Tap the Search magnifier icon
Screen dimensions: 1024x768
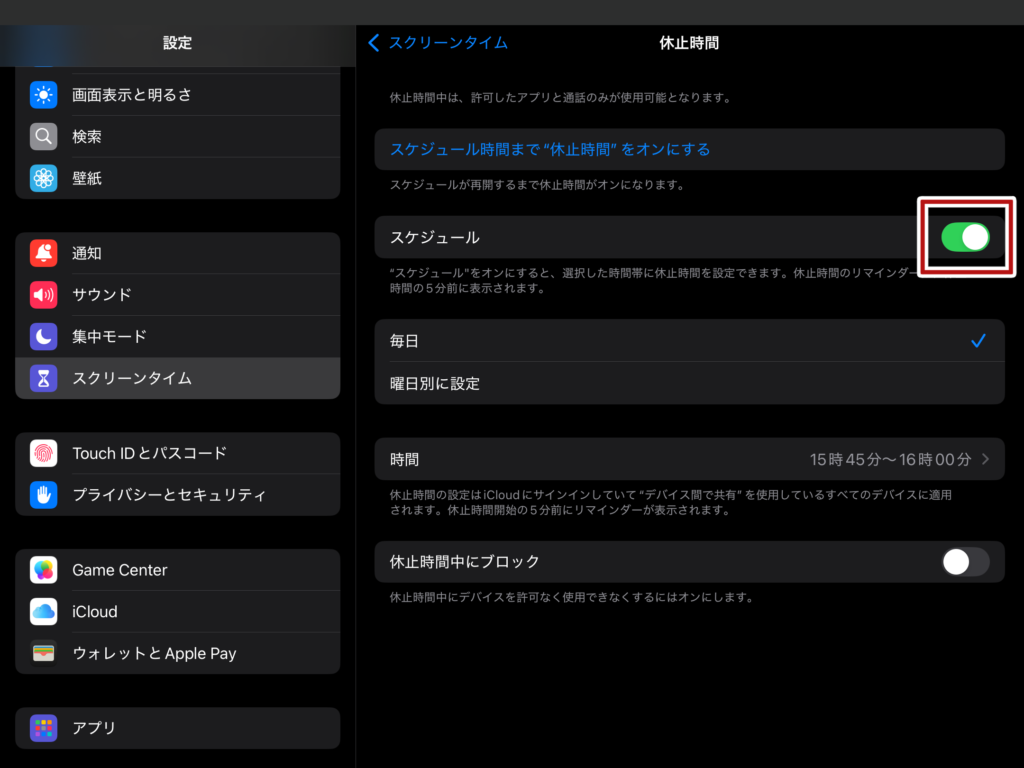point(43,137)
